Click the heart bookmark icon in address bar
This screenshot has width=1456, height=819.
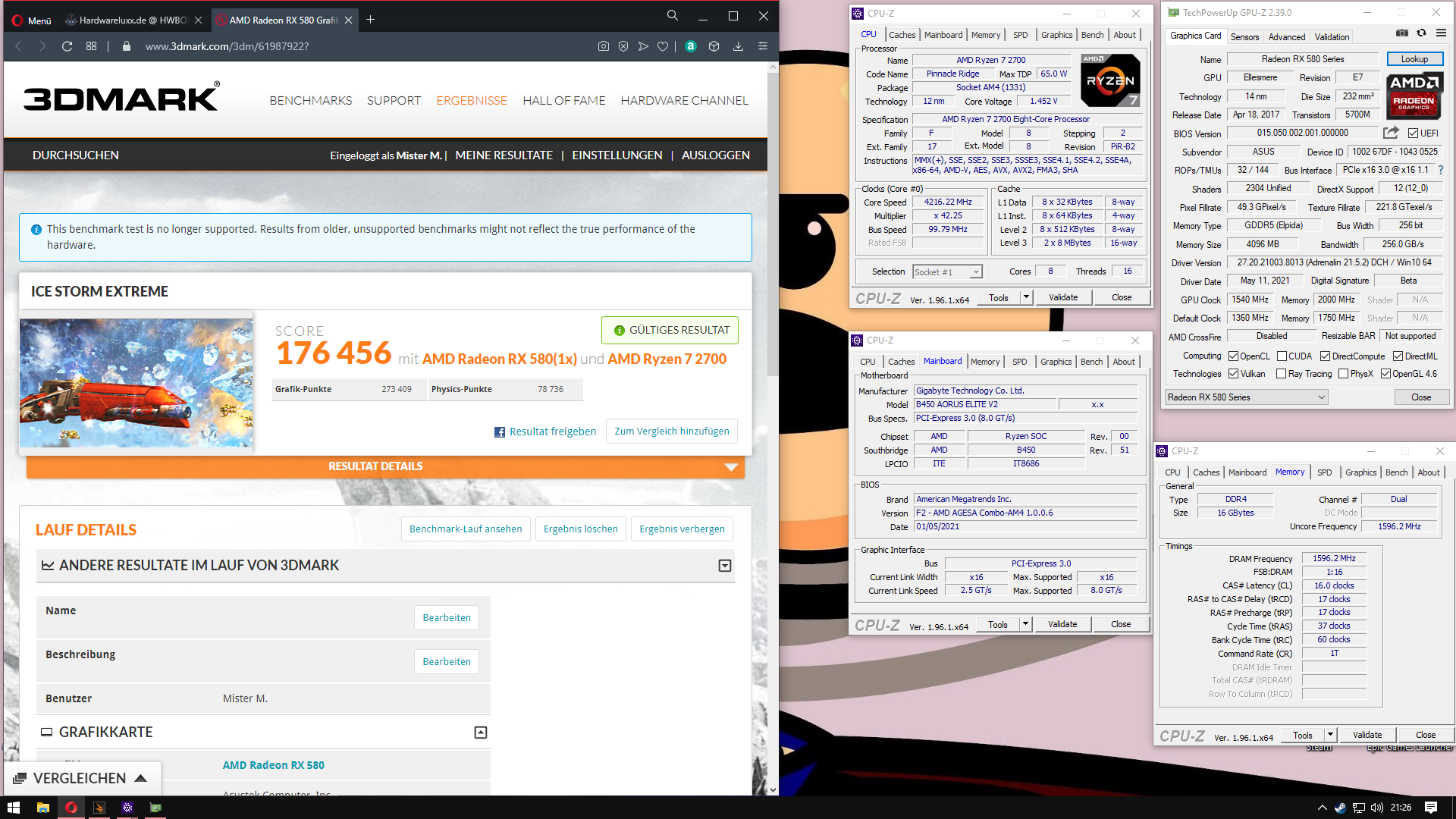point(663,46)
